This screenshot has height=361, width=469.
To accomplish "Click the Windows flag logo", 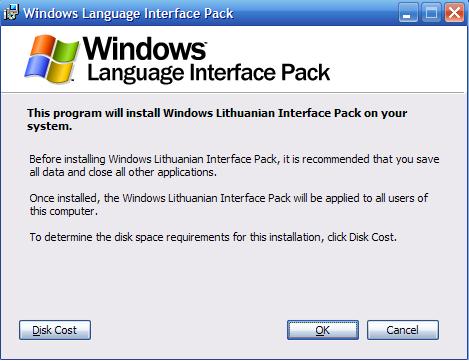I will point(51,59).
